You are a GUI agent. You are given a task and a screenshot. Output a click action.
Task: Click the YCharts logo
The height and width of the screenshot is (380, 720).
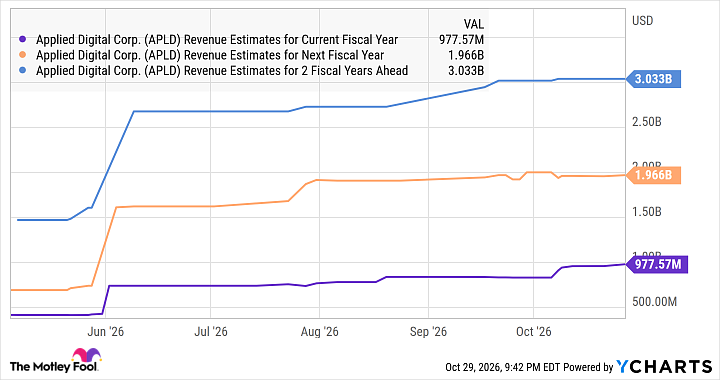pos(664,366)
